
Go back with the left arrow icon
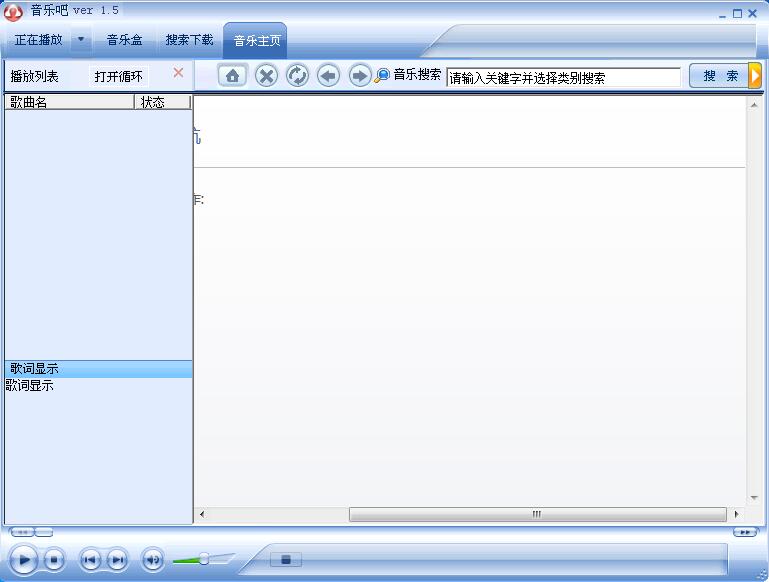click(328, 76)
